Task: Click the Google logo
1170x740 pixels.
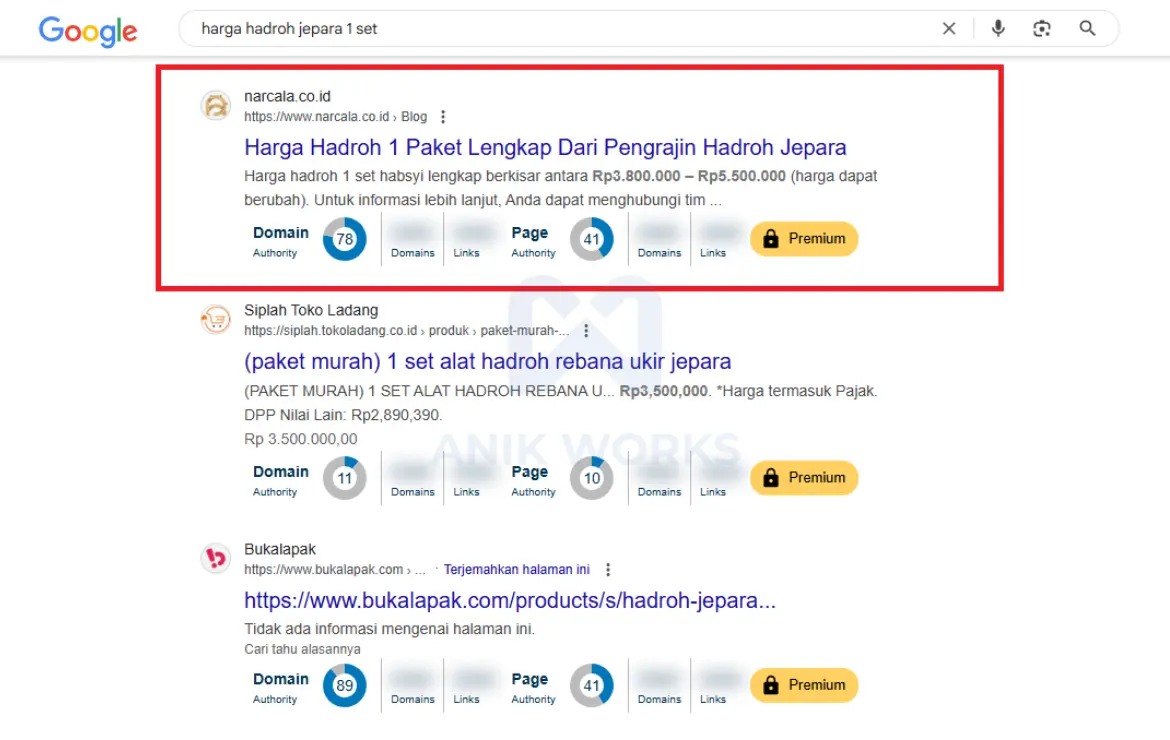Action: (x=88, y=30)
